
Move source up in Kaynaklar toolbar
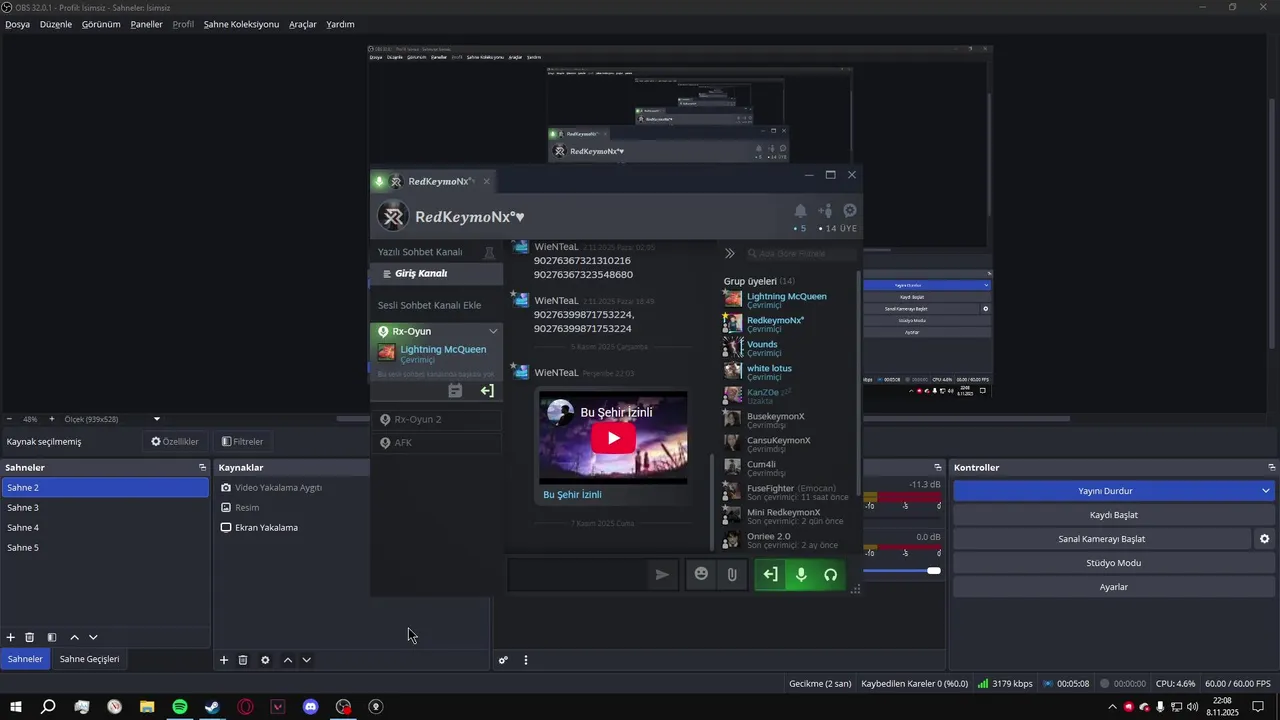tap(288, 660)
